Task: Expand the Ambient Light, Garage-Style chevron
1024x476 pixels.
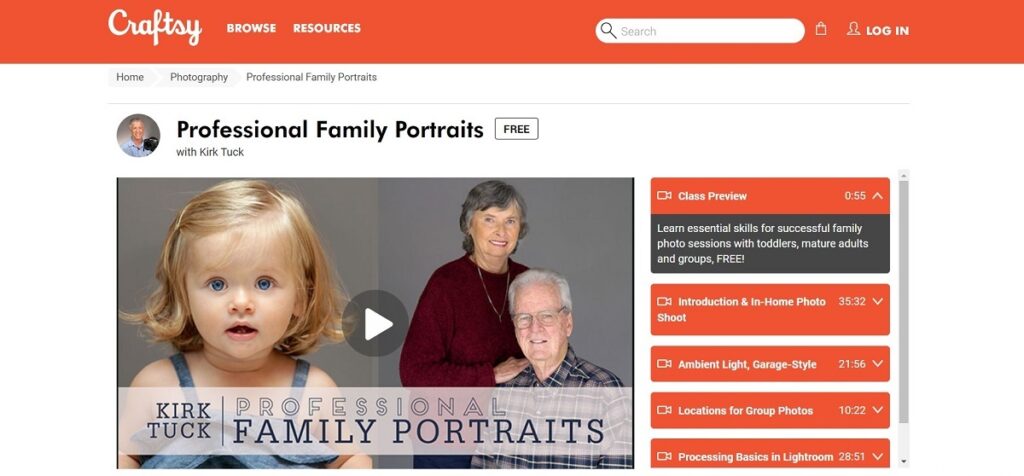Action: point(878,364)
